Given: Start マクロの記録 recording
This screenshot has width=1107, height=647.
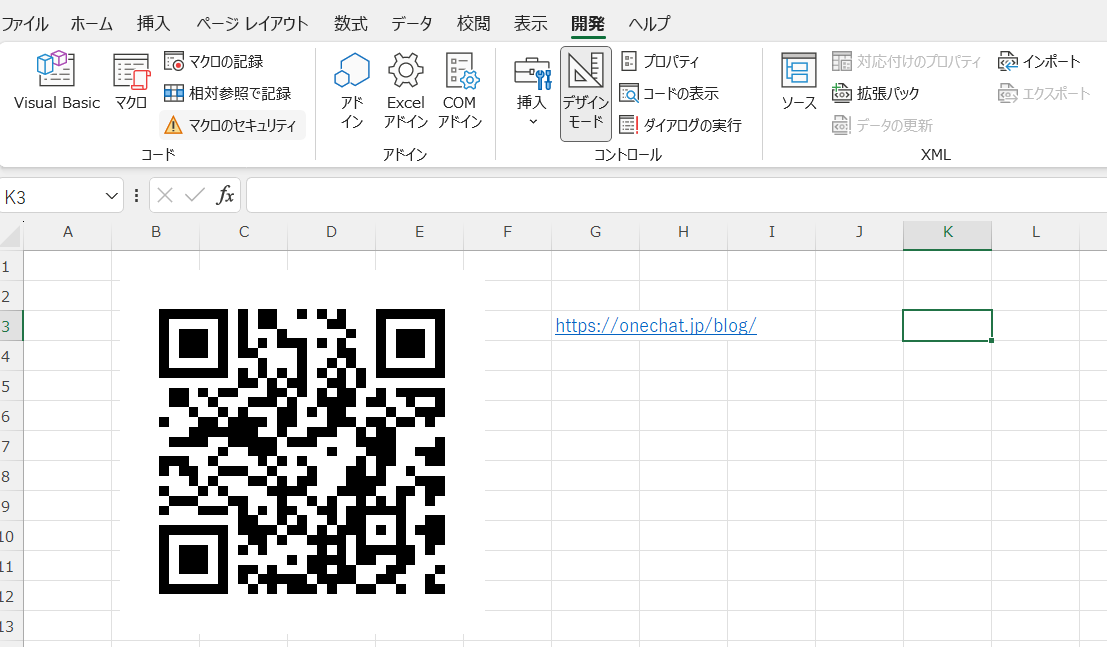Looking at the screenshot, I should point(214,61).
